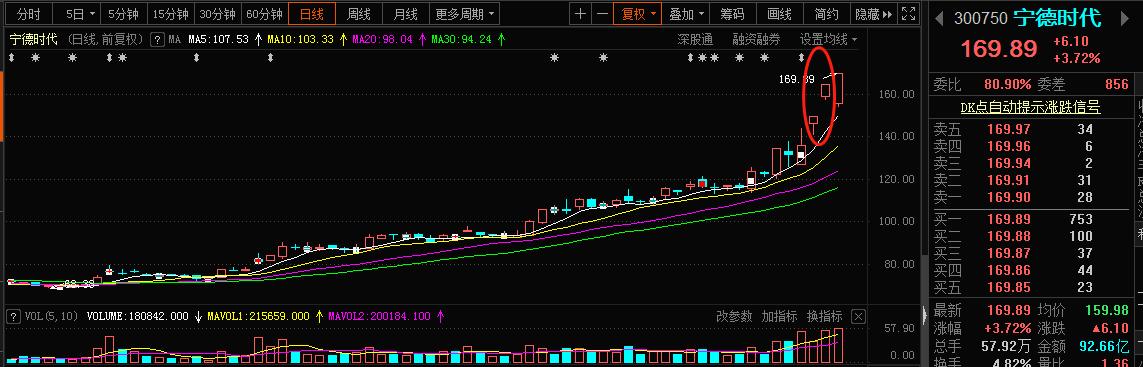The width and height of the screenshot is (1143, 367).
Task: Zoom in the chart with plus button
Action: tap(580, 13)
